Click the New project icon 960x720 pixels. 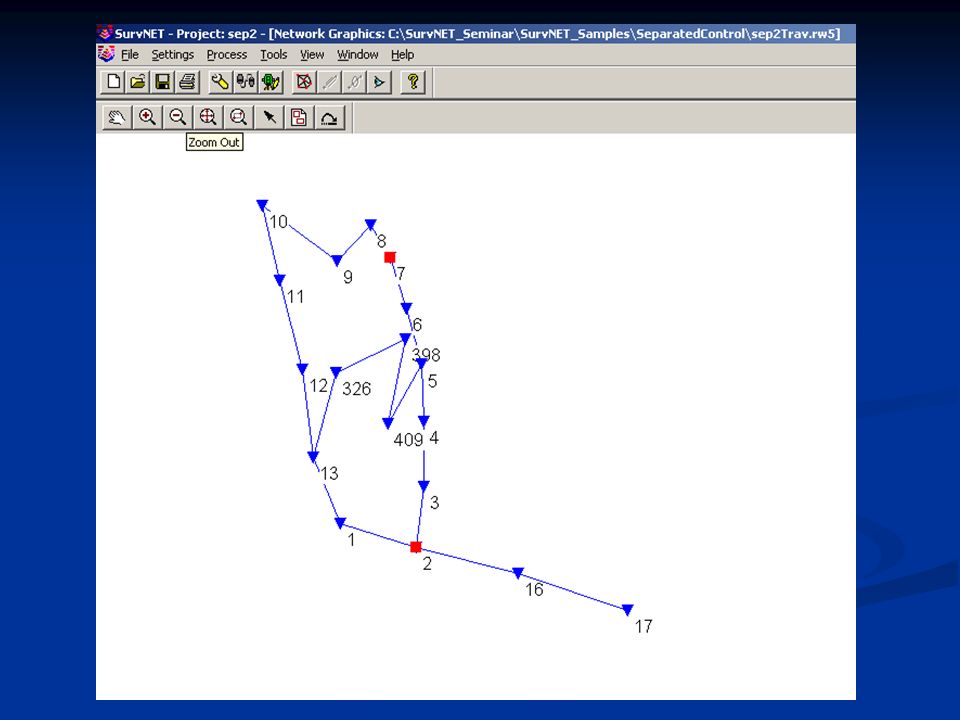(x=113, y=81)
